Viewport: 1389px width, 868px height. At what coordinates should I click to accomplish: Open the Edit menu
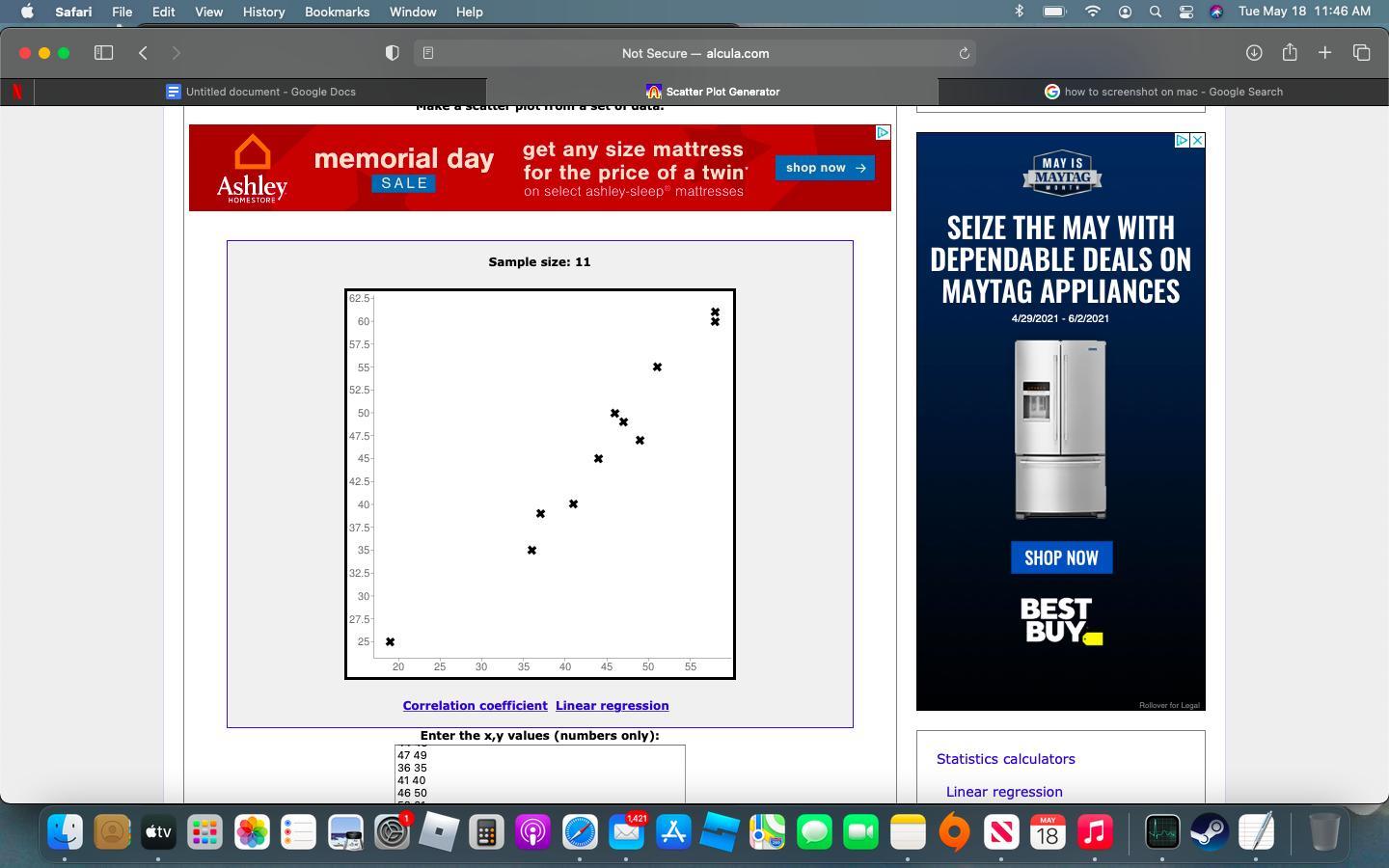point(163,12)
